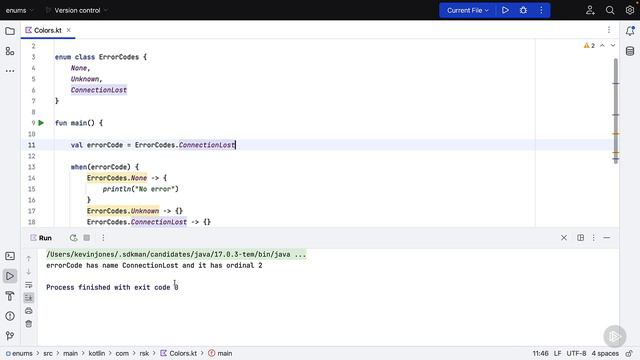The image size is (640, 360).
Task: Toggle soft-wrap in console output
Action: point(29,285)
